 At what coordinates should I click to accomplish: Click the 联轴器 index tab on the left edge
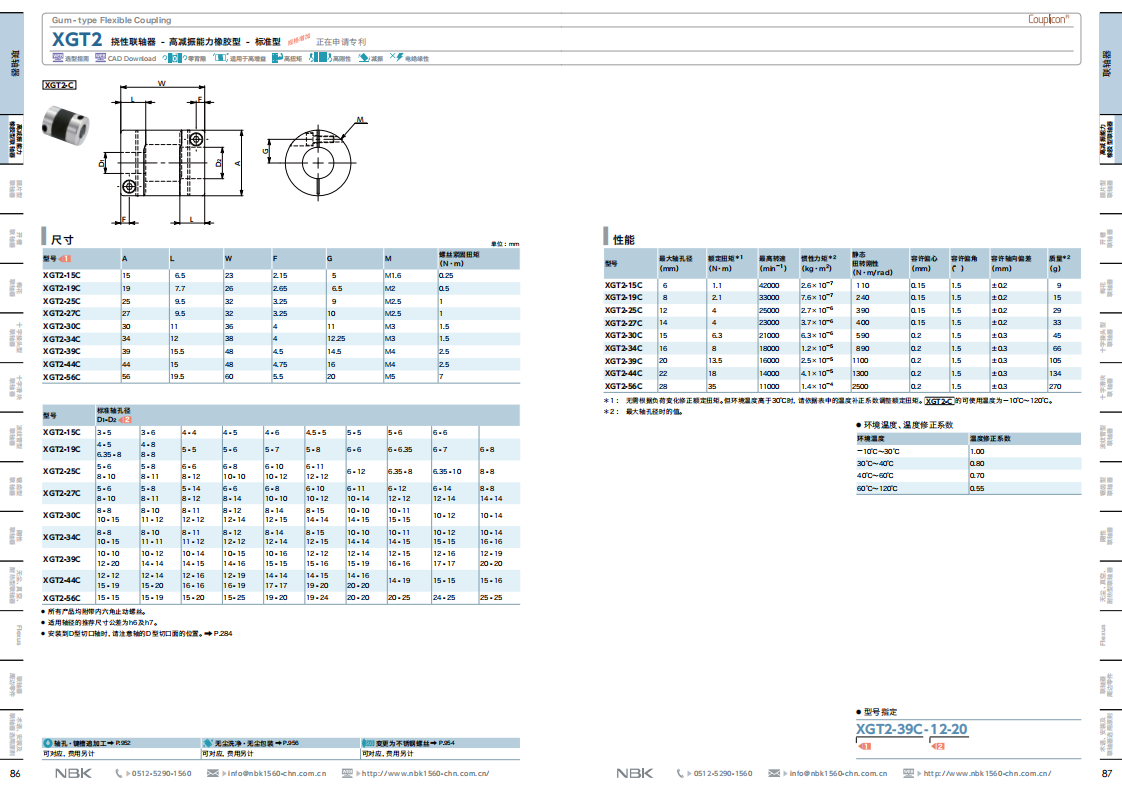tap(11, 63)
